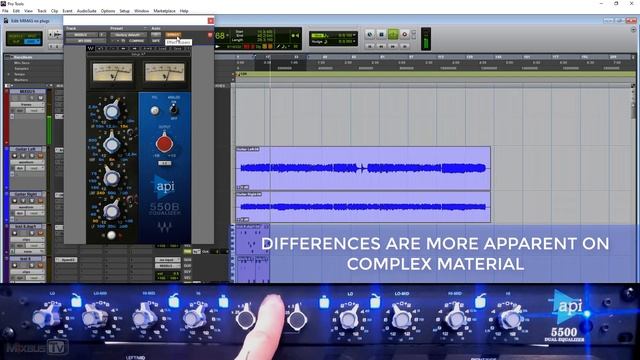Select the Guitar Left track name
The width and height of the screenshot is (640, 360).
(x=26, y=149)
